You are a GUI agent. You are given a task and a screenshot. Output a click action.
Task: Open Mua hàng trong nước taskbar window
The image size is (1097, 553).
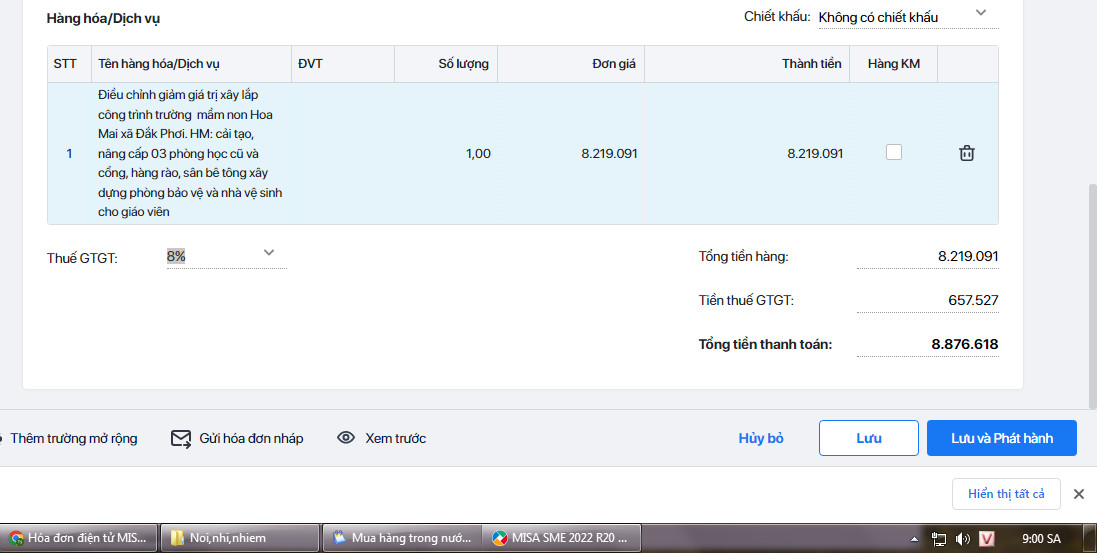click(401, 538)
